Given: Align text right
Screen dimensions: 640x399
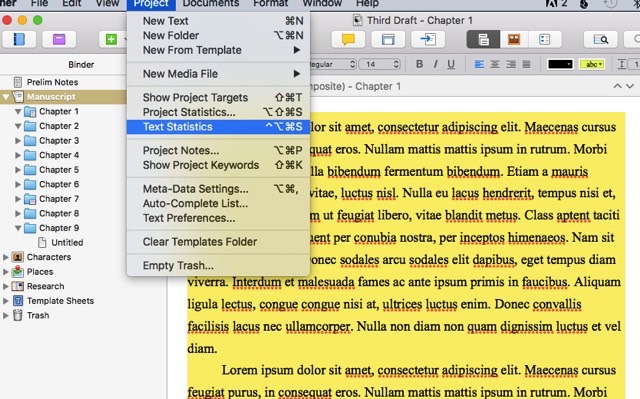Looking at the screenshot, I should [511, 64].
